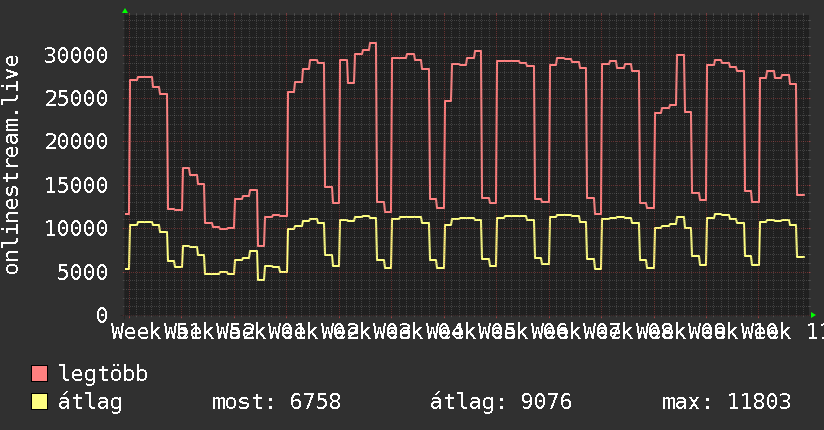
Task: Click the onlinestream.live vertical axis title
Action: (x=12, y=165)
